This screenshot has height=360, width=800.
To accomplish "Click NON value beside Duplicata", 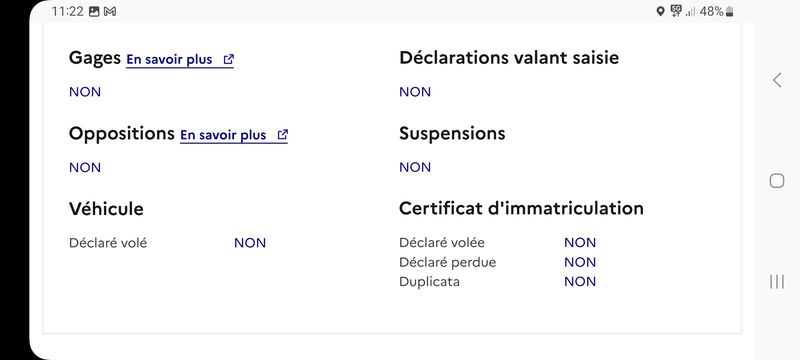I will (580, 281).
